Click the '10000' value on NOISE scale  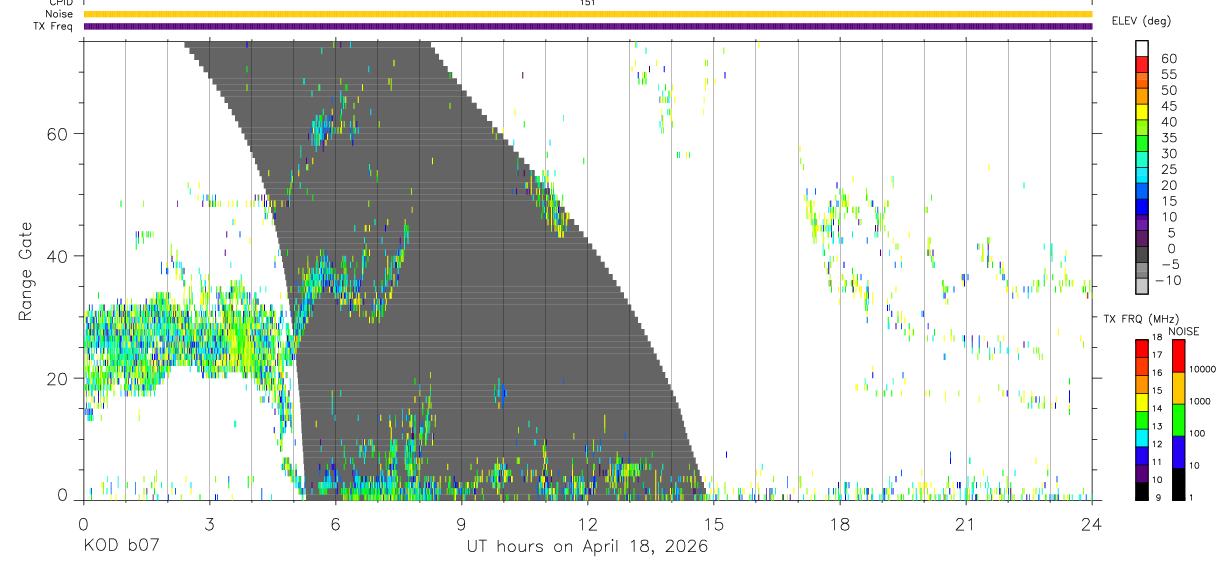point(1204,370)
